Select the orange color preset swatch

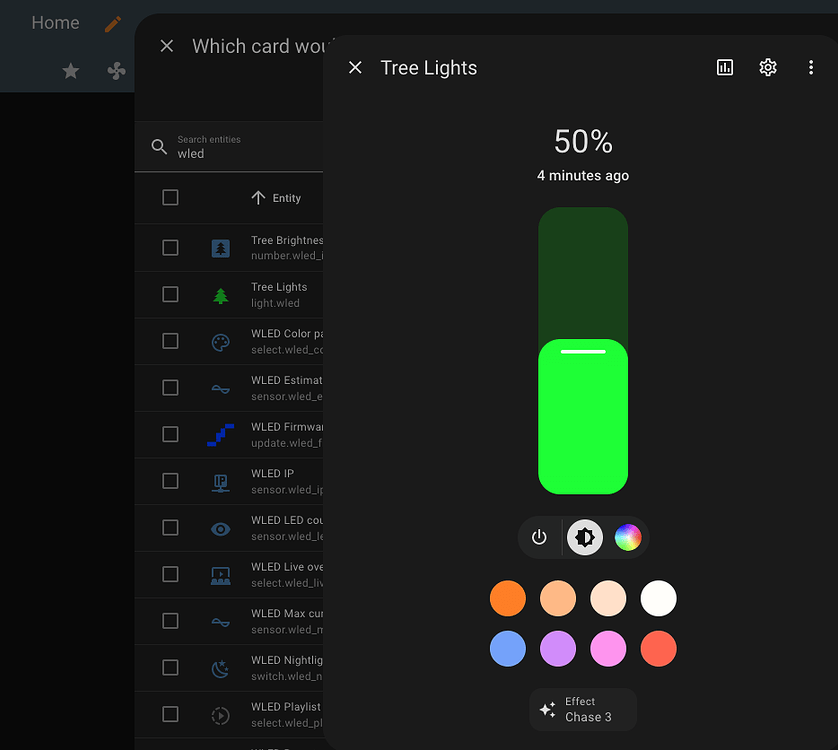pos(508,598)
